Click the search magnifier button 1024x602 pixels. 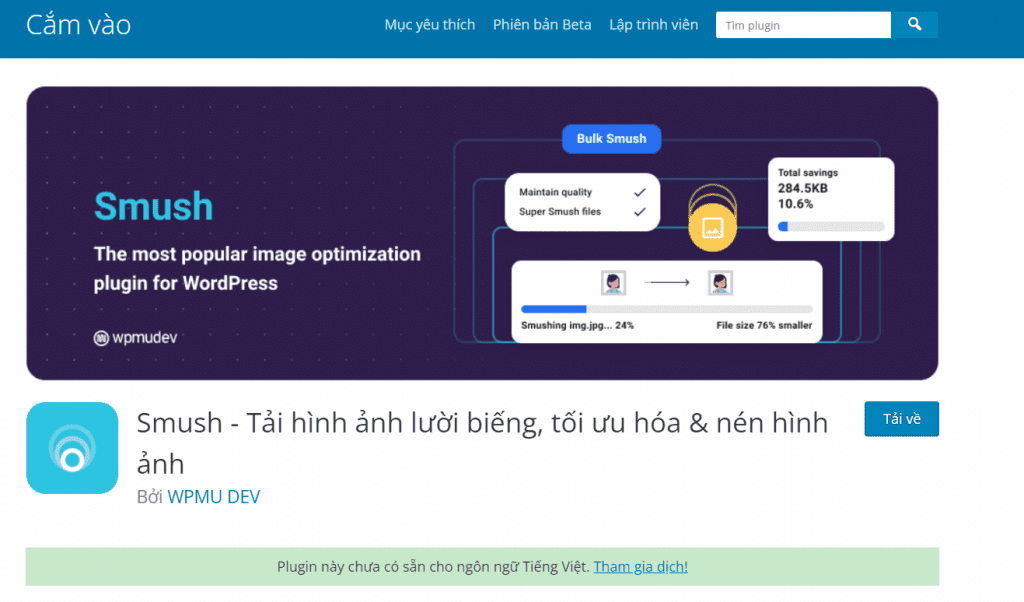(x=914, y=25)
